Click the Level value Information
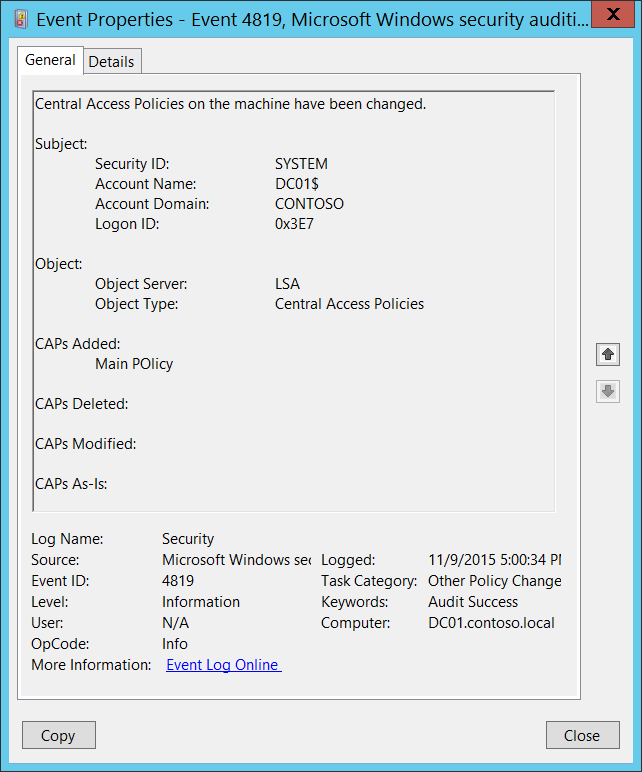642x772 pixels. [x=201, y=602]
